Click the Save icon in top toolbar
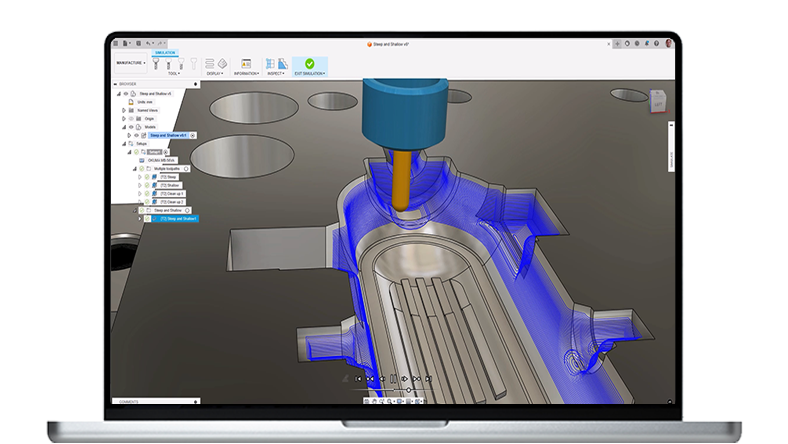Screen dimensions: 788x444 point(137,43)
